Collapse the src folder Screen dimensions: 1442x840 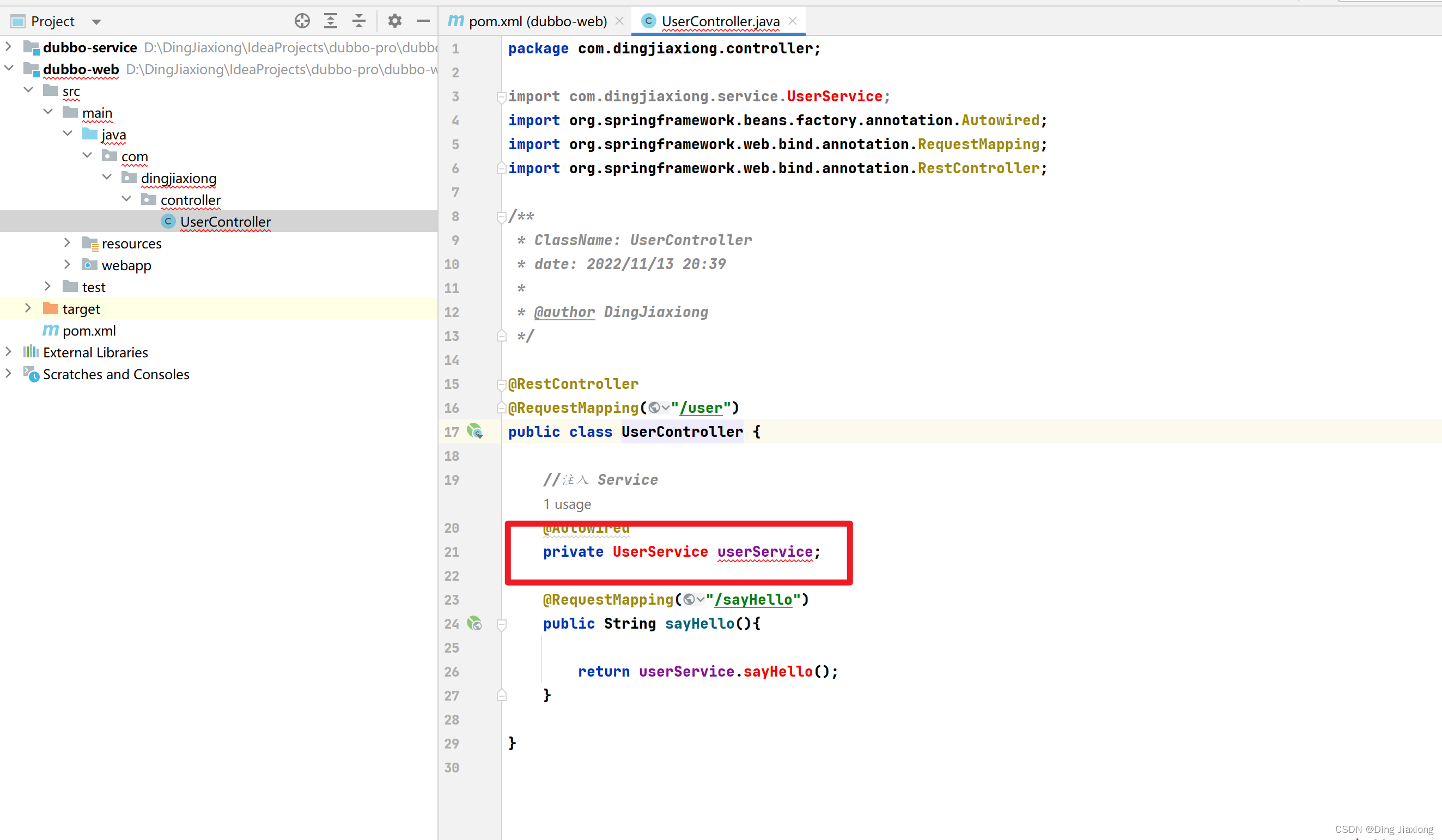click(x=29, y=90)
